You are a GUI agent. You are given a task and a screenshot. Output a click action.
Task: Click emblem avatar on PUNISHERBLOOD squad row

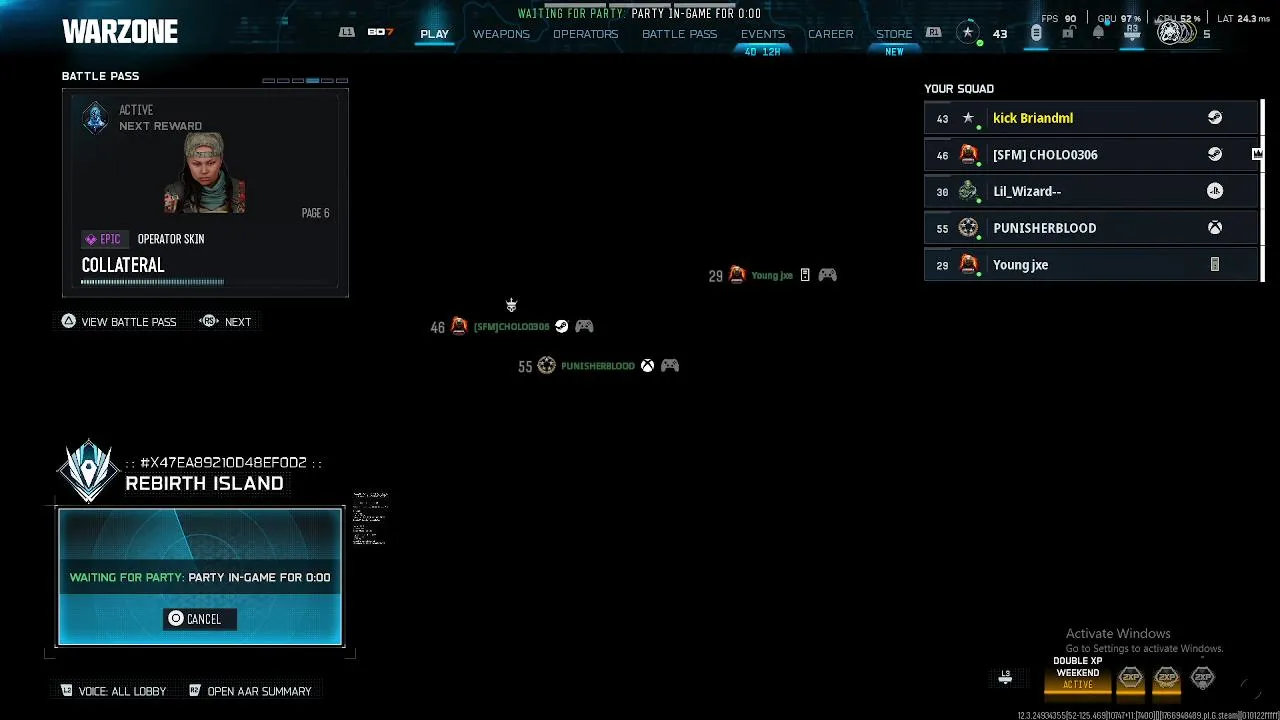click(968, 228)
